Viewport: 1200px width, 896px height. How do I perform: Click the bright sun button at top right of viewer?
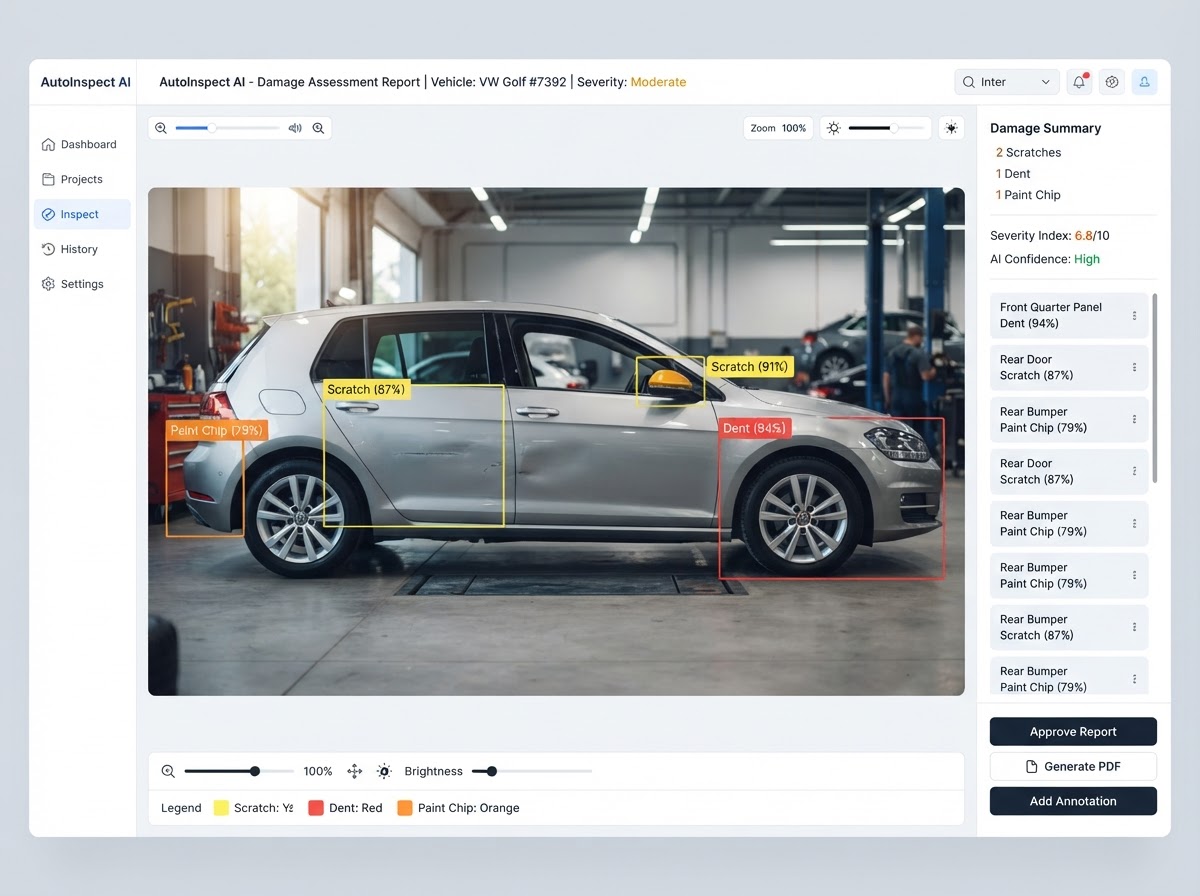tap(951, 128)
